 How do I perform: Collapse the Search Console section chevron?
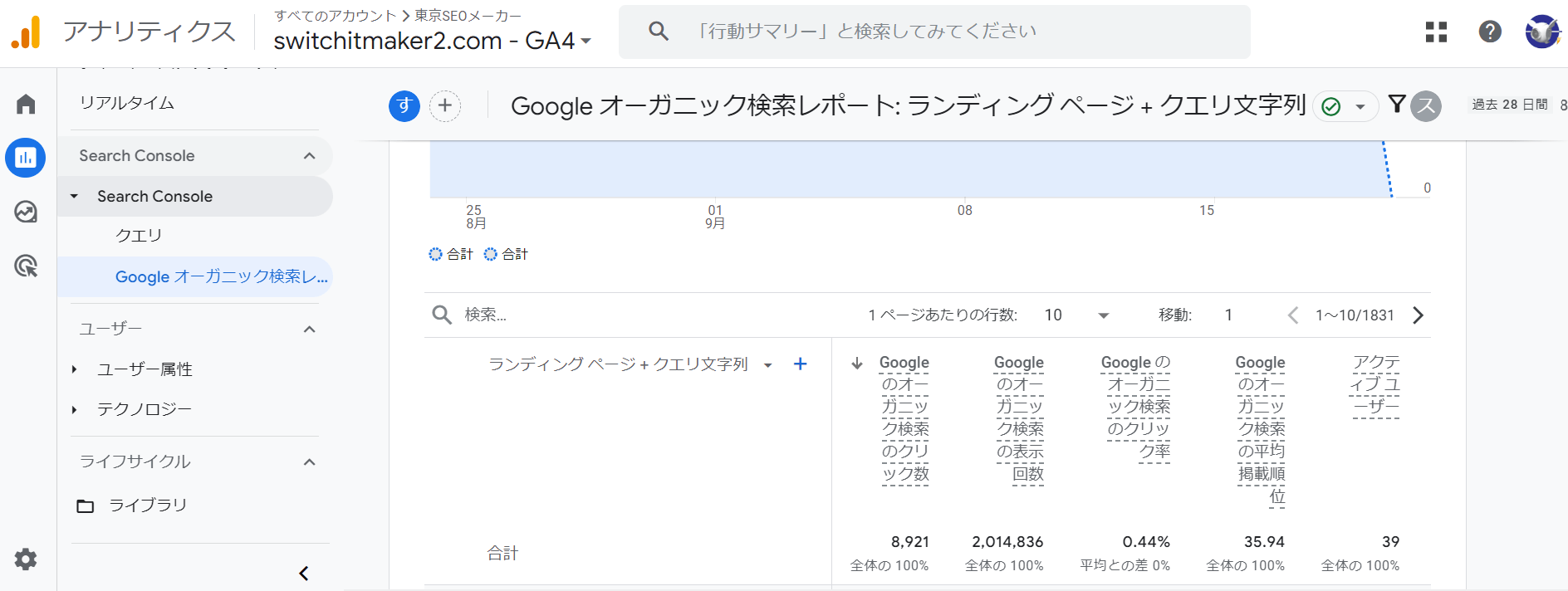click(310, 156)
